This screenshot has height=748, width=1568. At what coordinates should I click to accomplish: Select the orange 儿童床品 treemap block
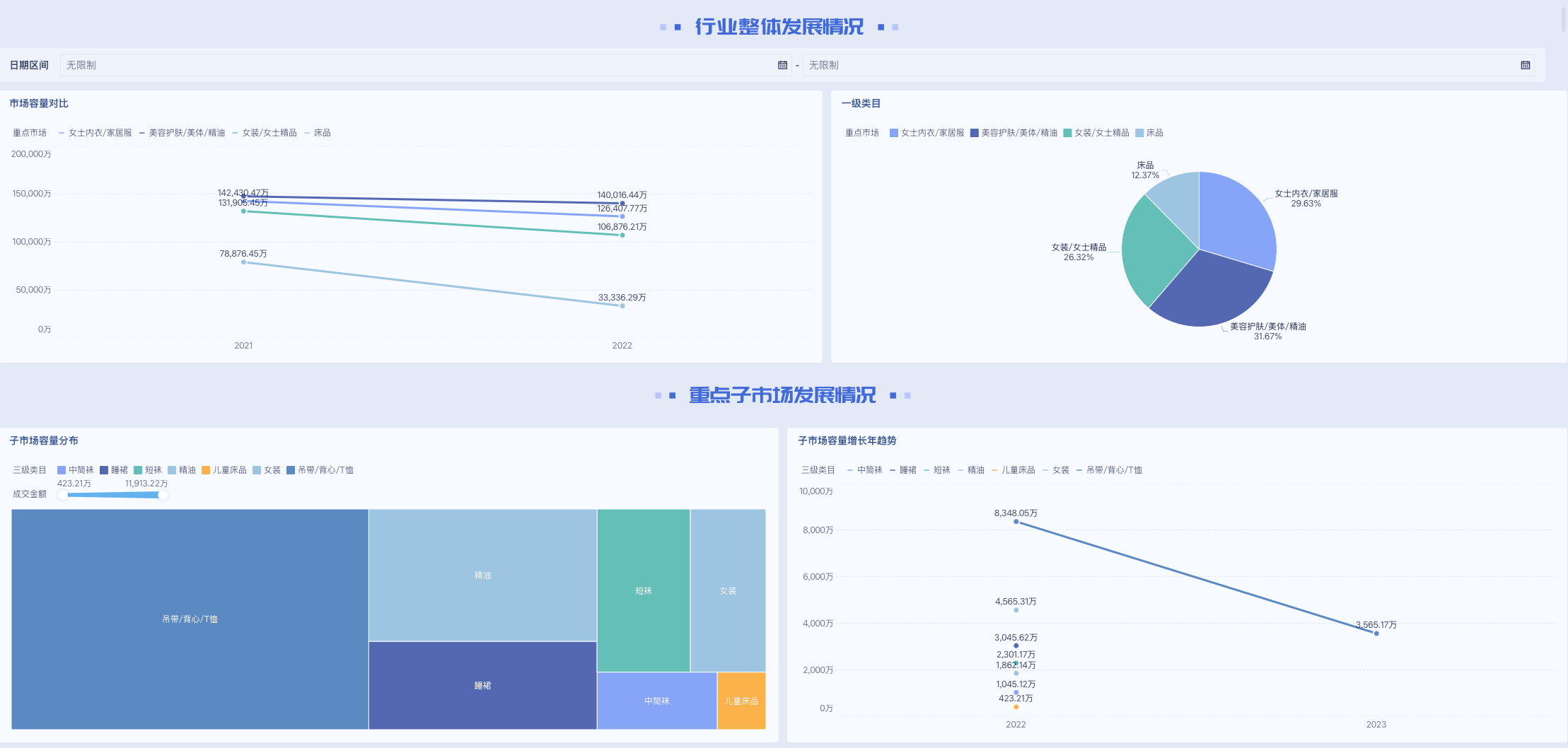click(x=741, y=701)
